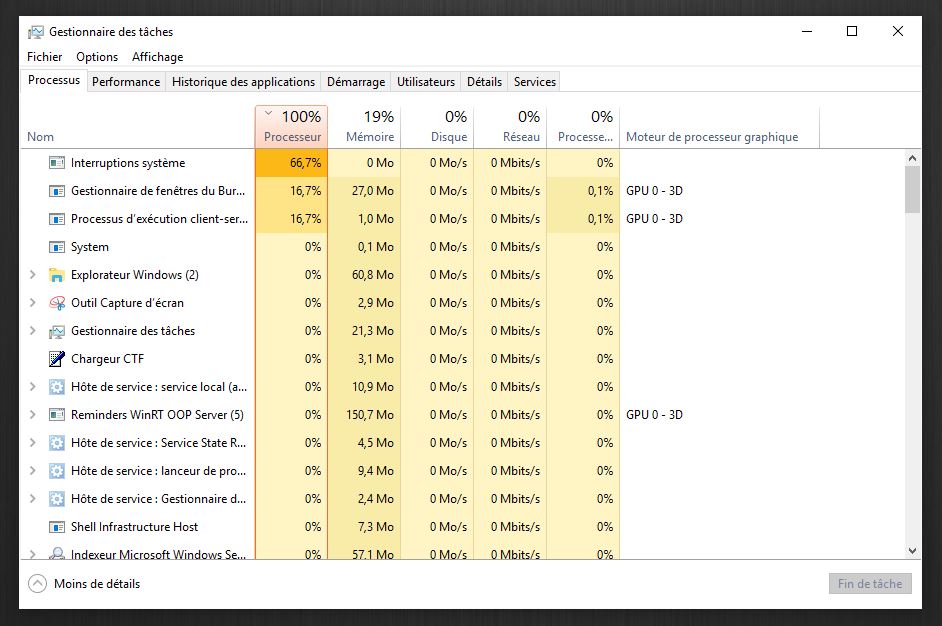The image size is (942, 626).
Task: Click the Gestionnaire des tâches title bar icon
Action: 36,32
